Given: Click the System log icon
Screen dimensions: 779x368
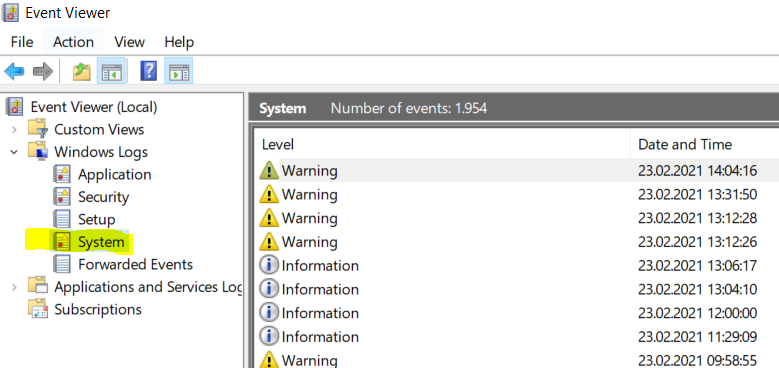Looking at the screenshot, I should pos(62,242).
